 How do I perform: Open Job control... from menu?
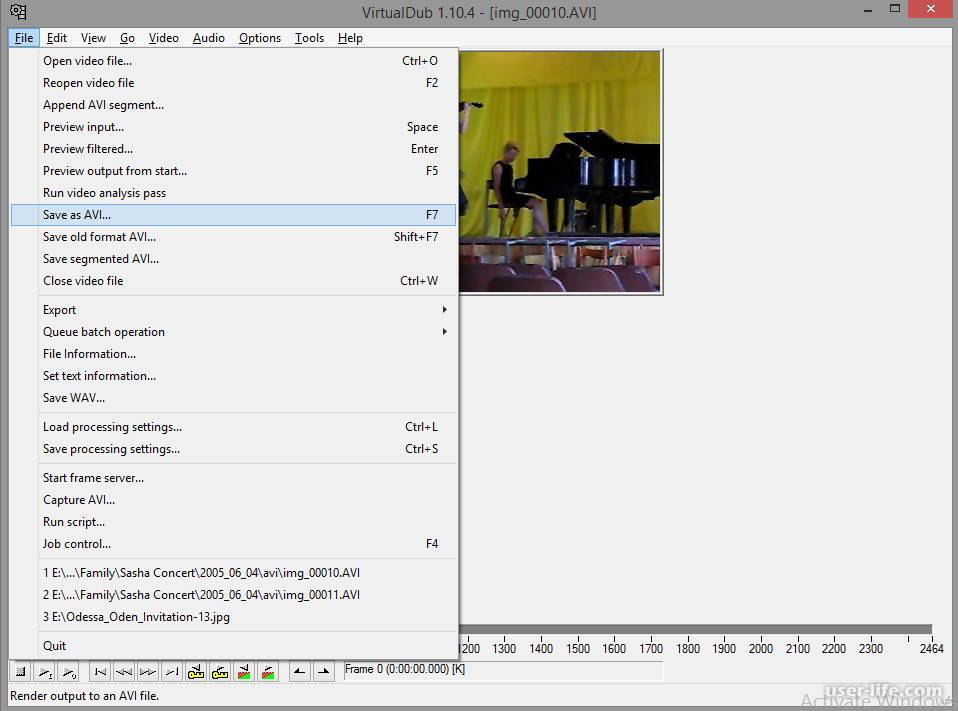[x=233, y=544]
